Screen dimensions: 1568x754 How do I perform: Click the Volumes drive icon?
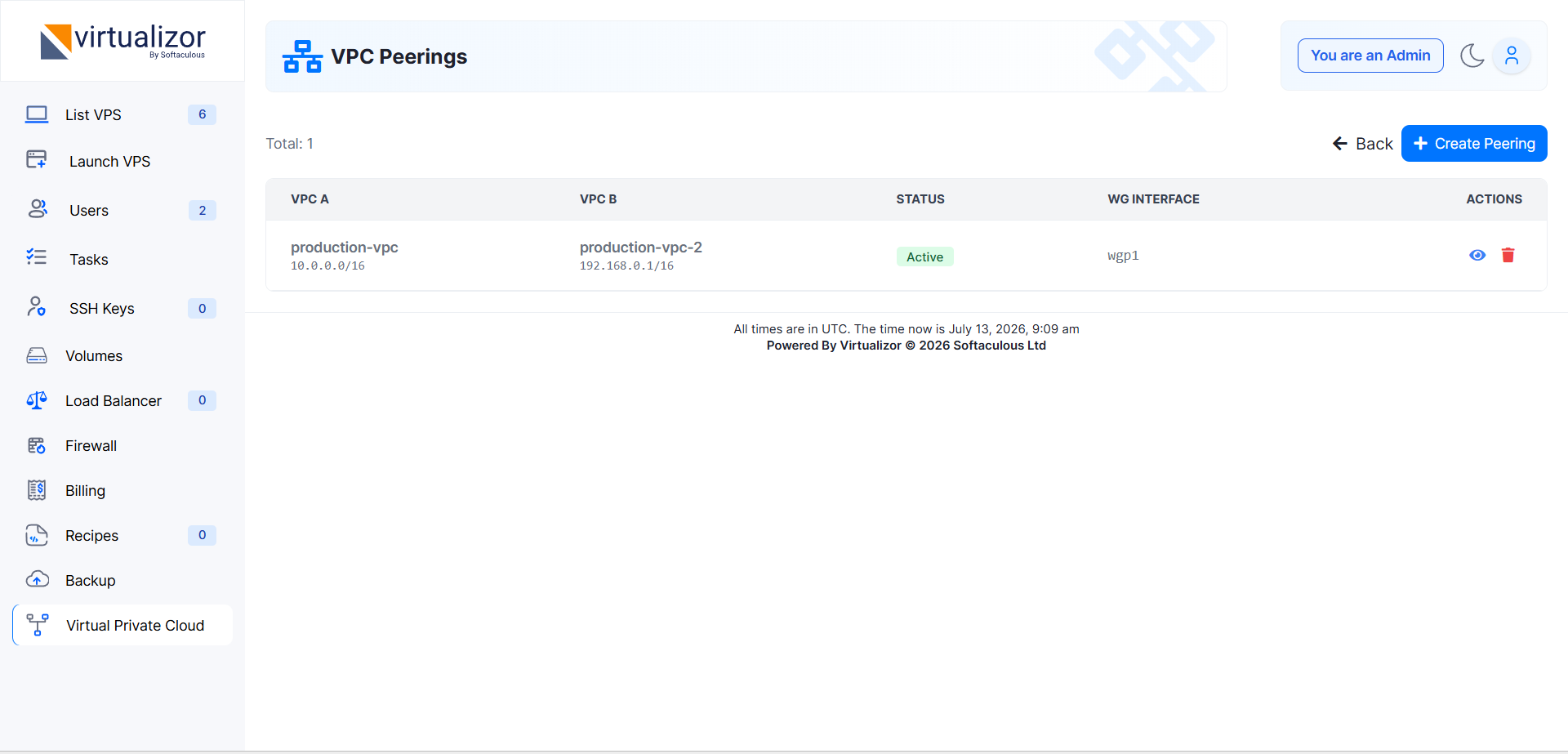37,355
